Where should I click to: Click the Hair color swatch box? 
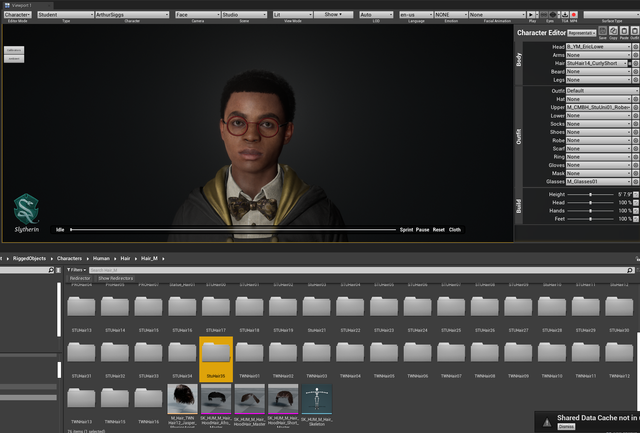point(629,64)
